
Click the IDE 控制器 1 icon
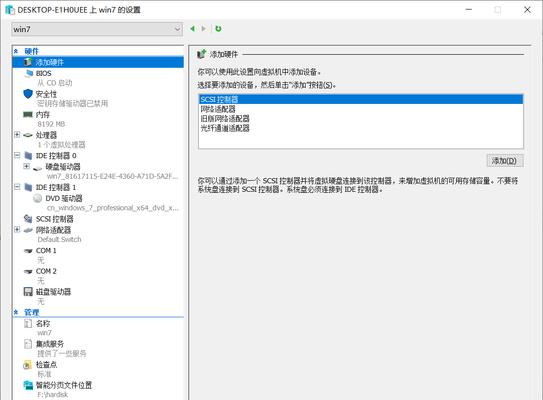pyautogui.click(x=28, y=187)
